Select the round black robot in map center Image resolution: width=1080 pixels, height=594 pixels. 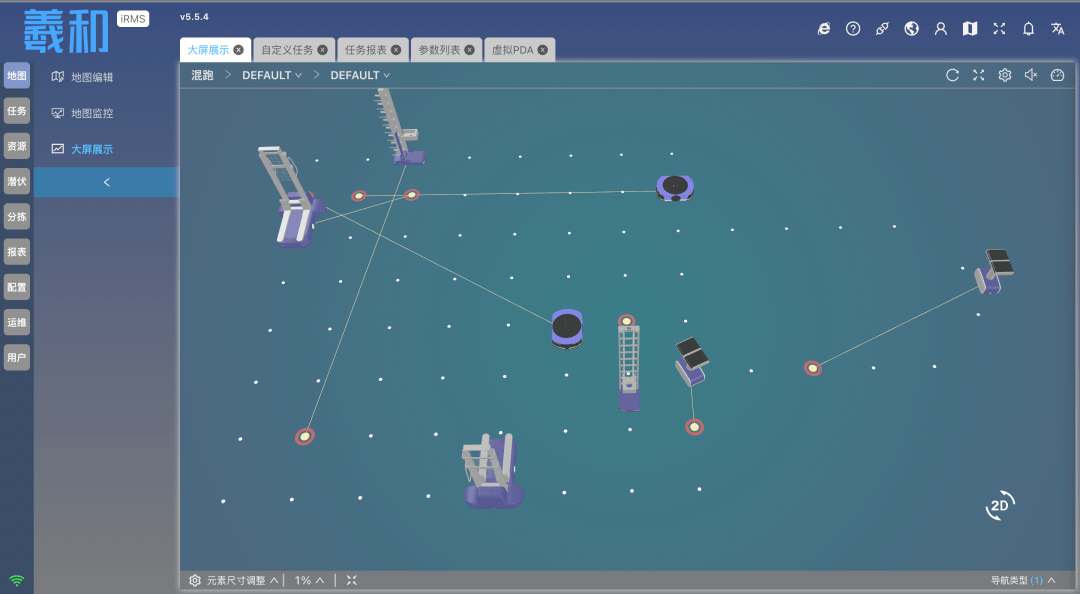(x=568, y=329)
